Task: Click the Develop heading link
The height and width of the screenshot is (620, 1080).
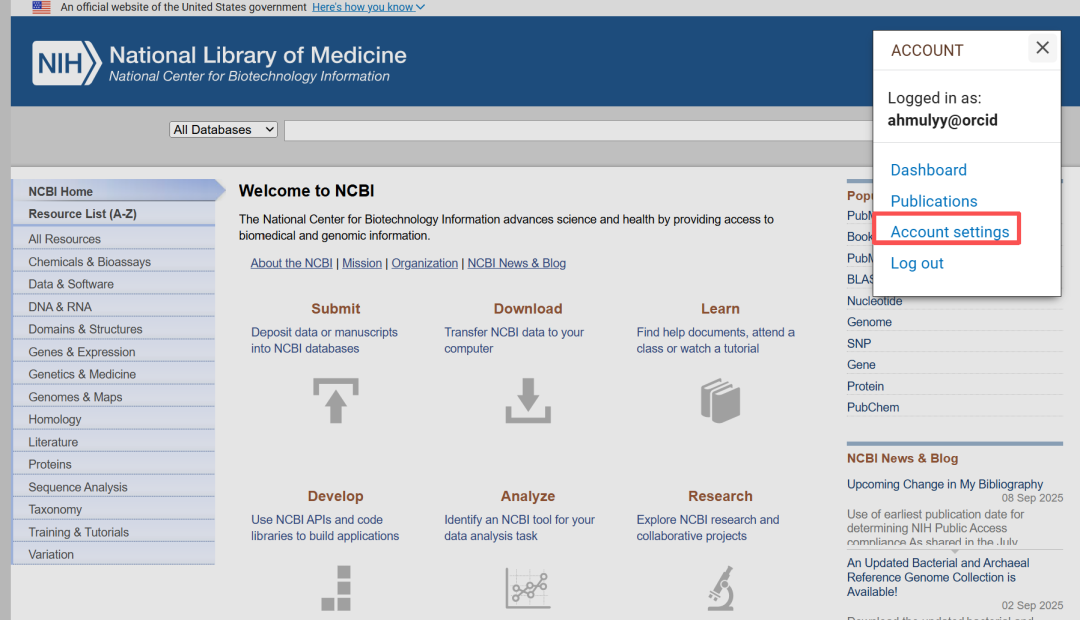Action: 335,496
